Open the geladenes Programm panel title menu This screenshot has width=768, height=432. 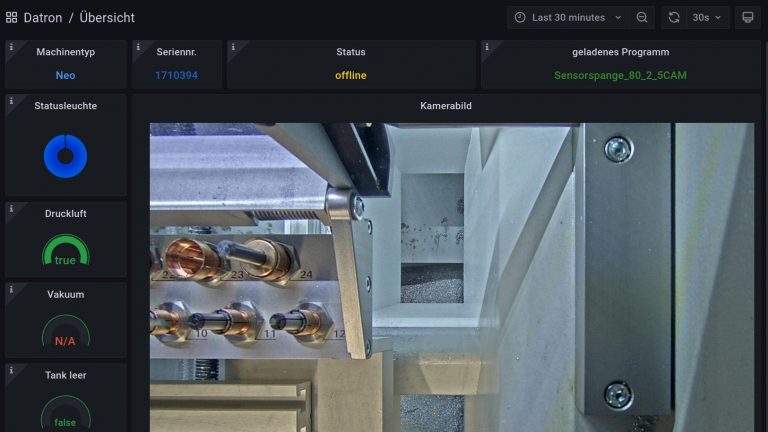[620, 52]
